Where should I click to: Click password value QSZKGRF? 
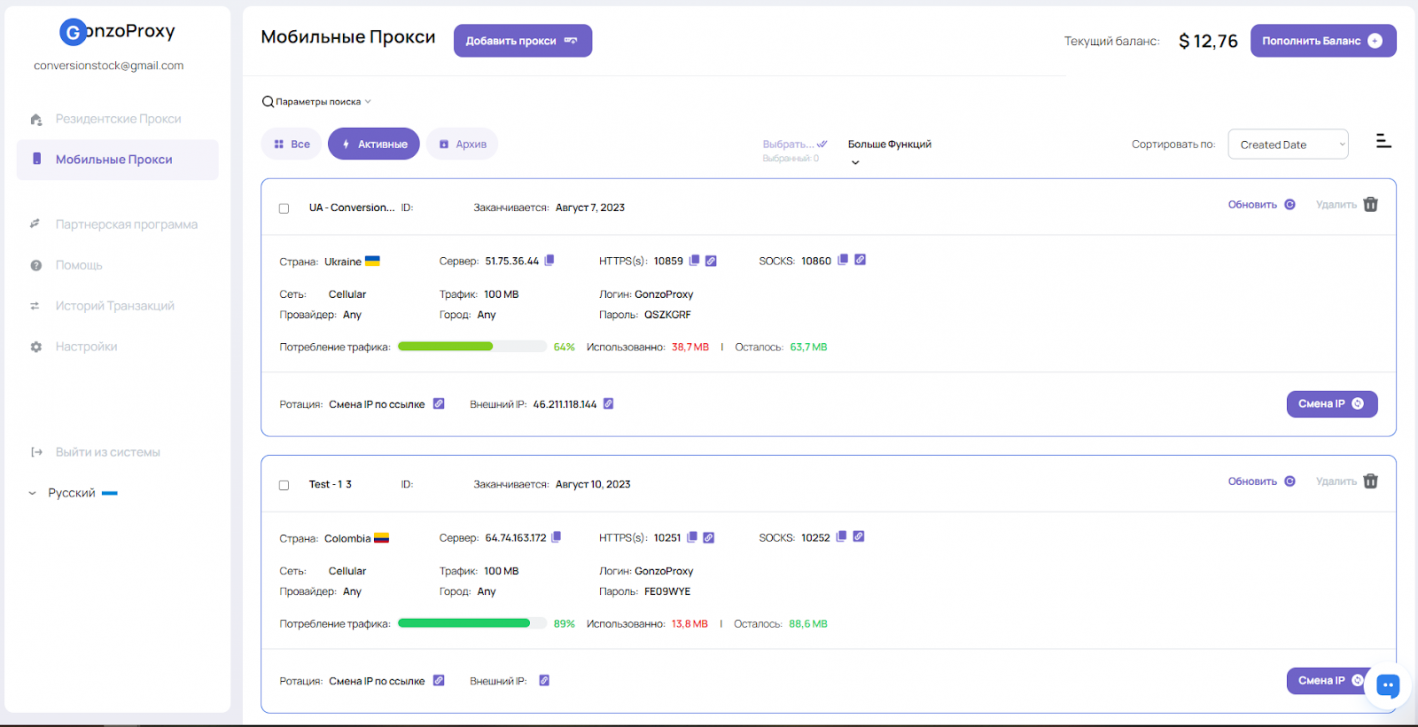coord(668,315)
